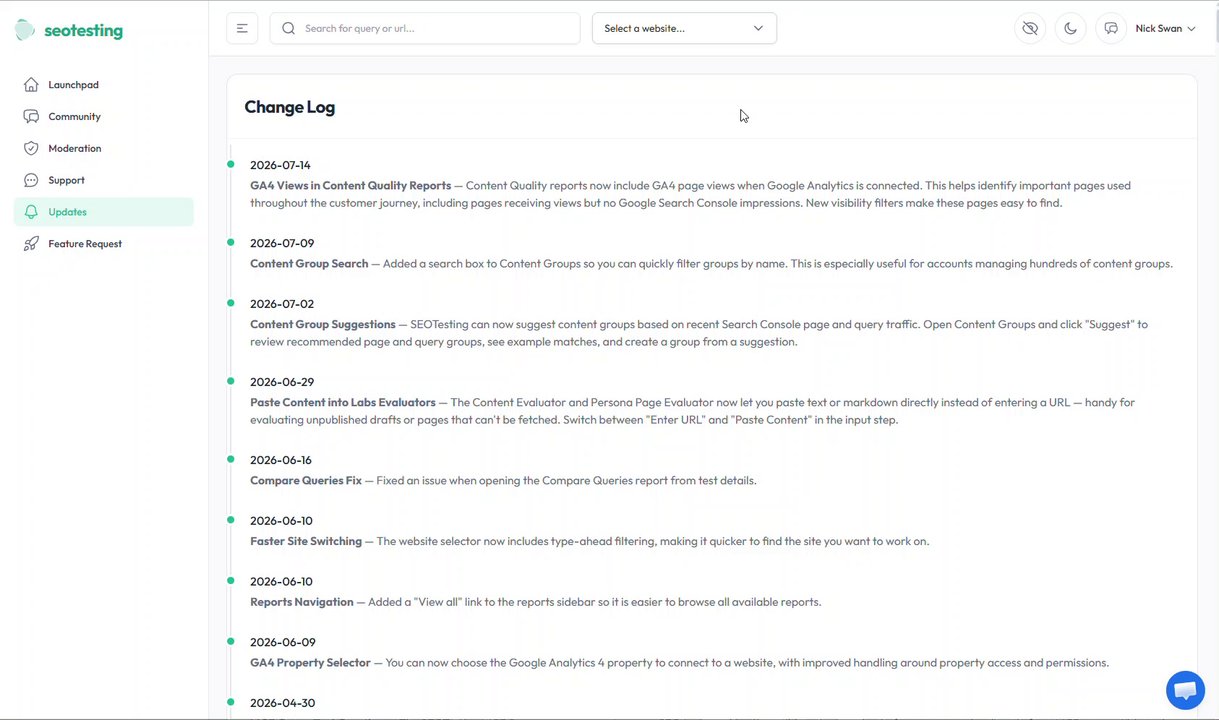This screenshot has width=1219, height=720.
Task: Click Compare Queries Fix title
Action: pos(306,480)
